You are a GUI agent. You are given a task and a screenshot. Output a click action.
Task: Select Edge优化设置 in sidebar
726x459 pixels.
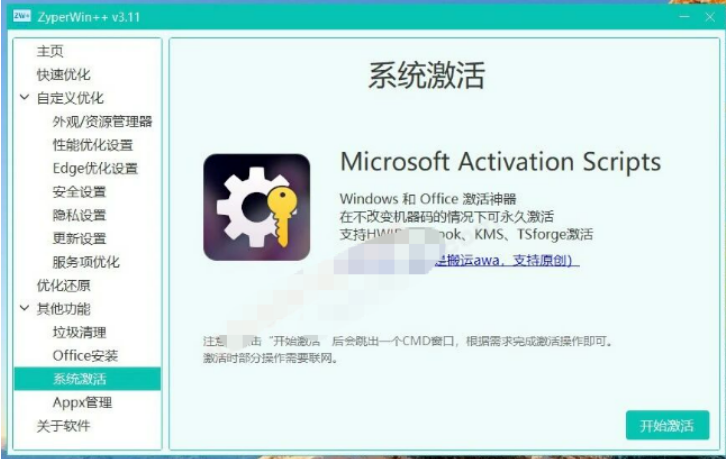tap(95, 168)
